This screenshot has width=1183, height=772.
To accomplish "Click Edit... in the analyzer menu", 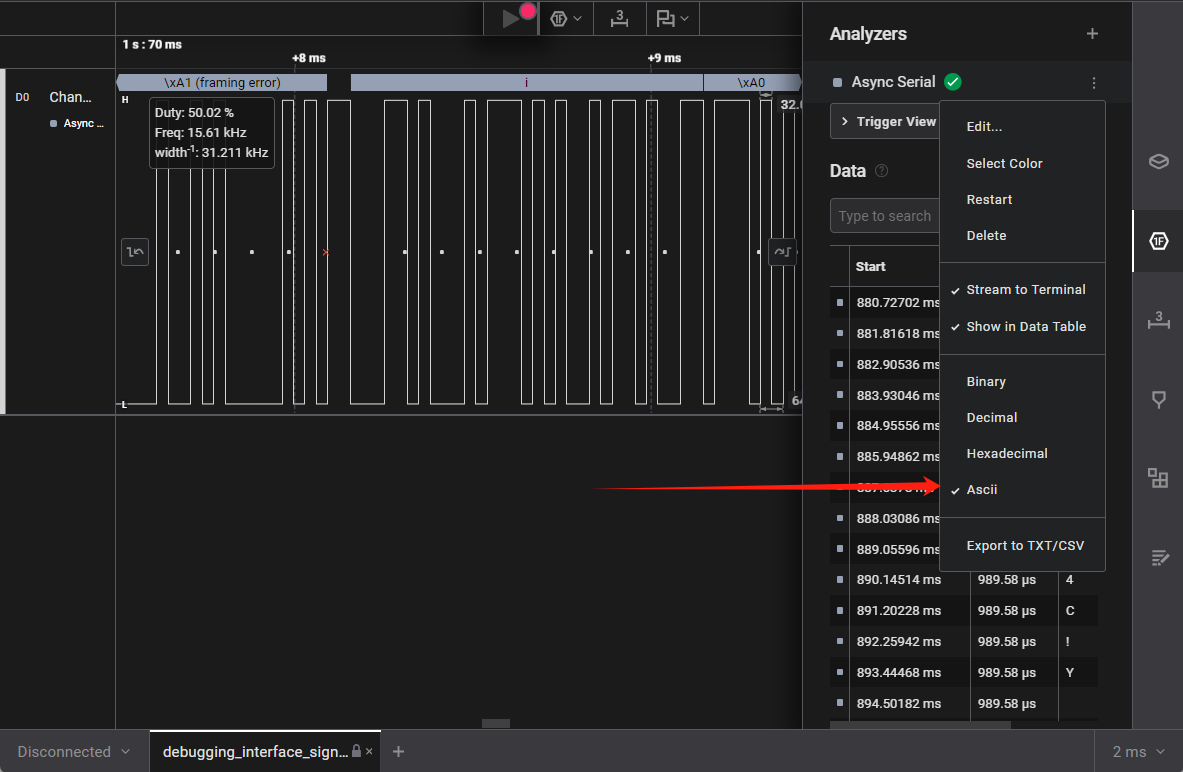I will (x=984, y=127).
